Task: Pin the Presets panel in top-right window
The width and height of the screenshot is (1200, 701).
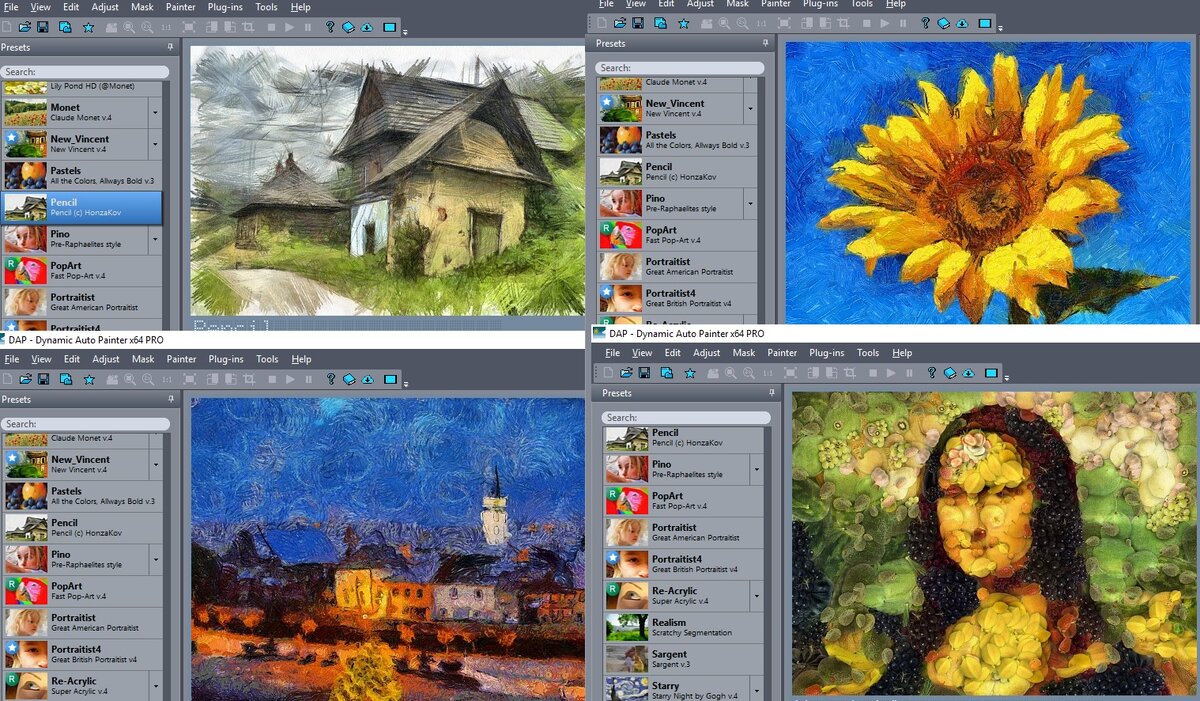Action: (x=766, y=43)
